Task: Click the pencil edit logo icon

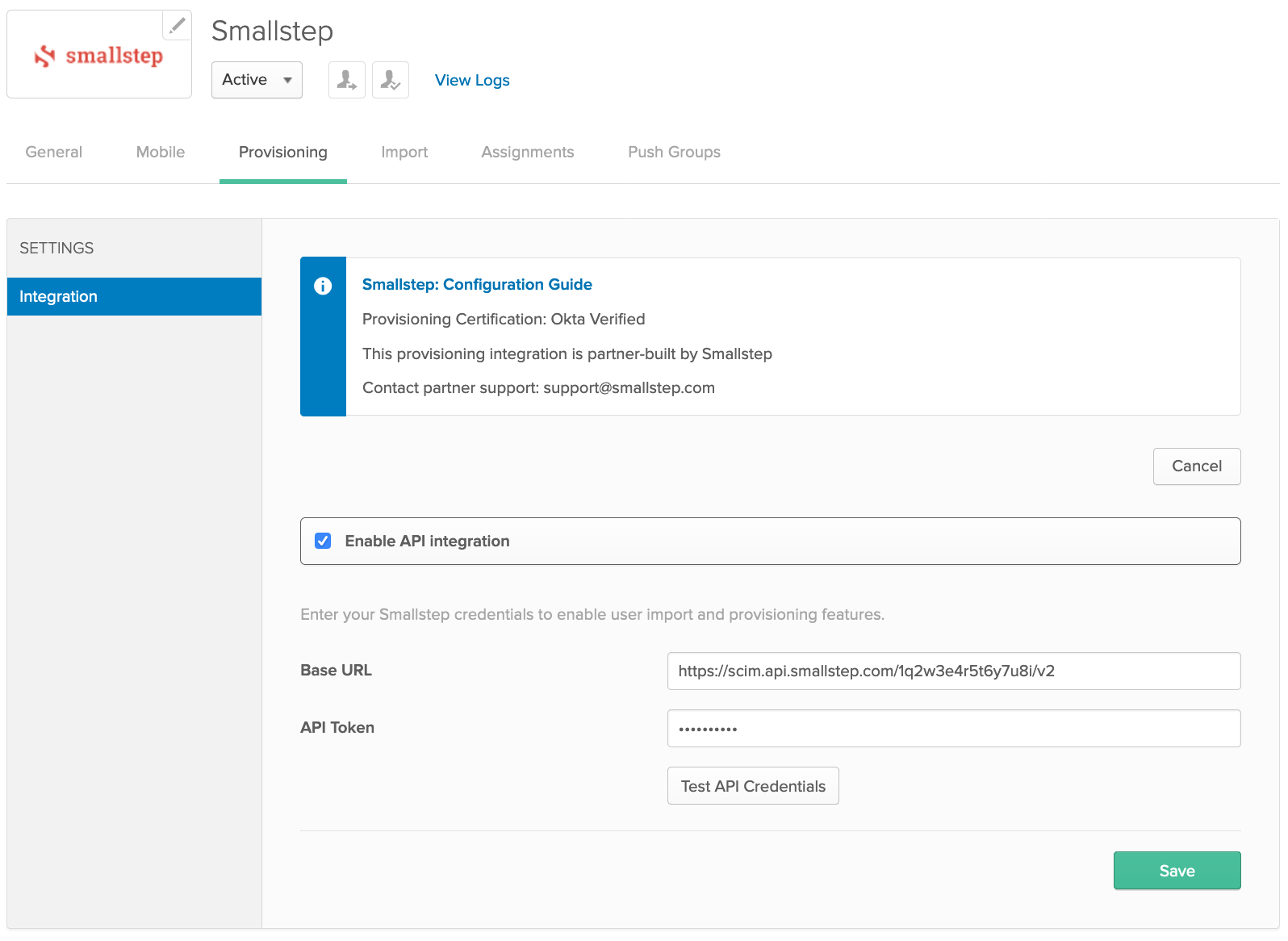Action: [x=177, y=25]
